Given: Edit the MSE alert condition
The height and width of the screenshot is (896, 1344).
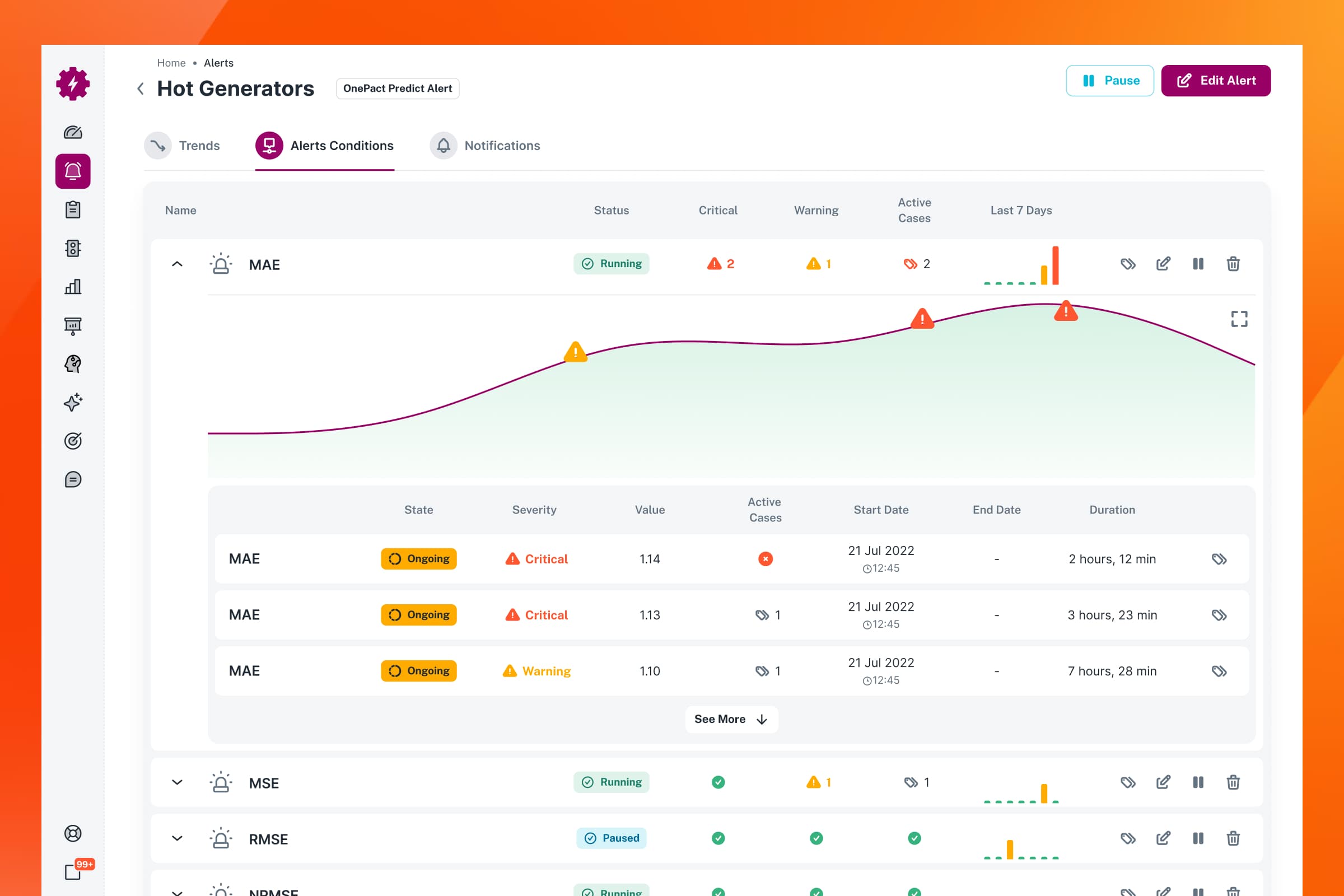Looking at the screenshot, I should coord(1164,782).
